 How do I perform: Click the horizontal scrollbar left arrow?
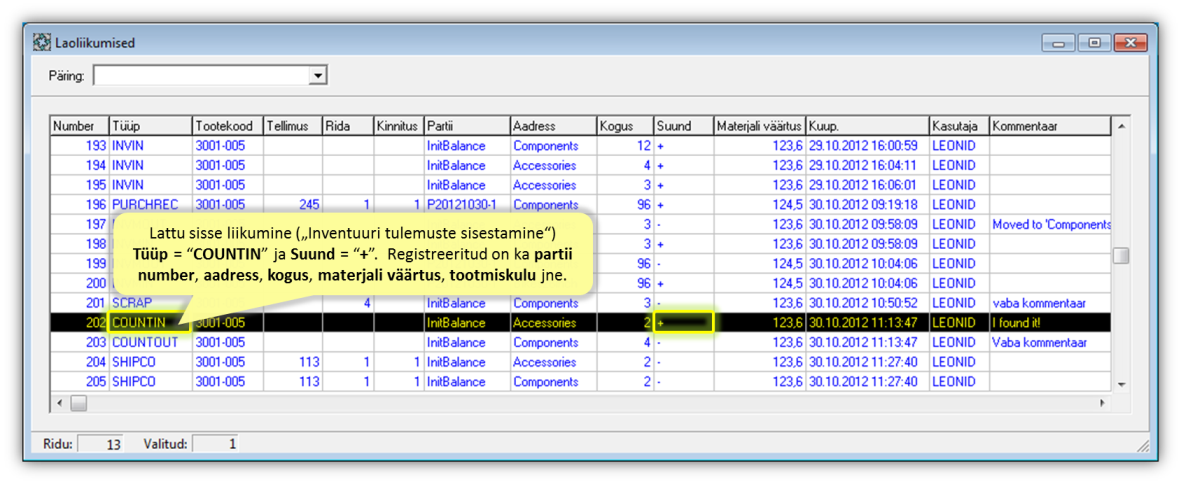pos(59,403)
